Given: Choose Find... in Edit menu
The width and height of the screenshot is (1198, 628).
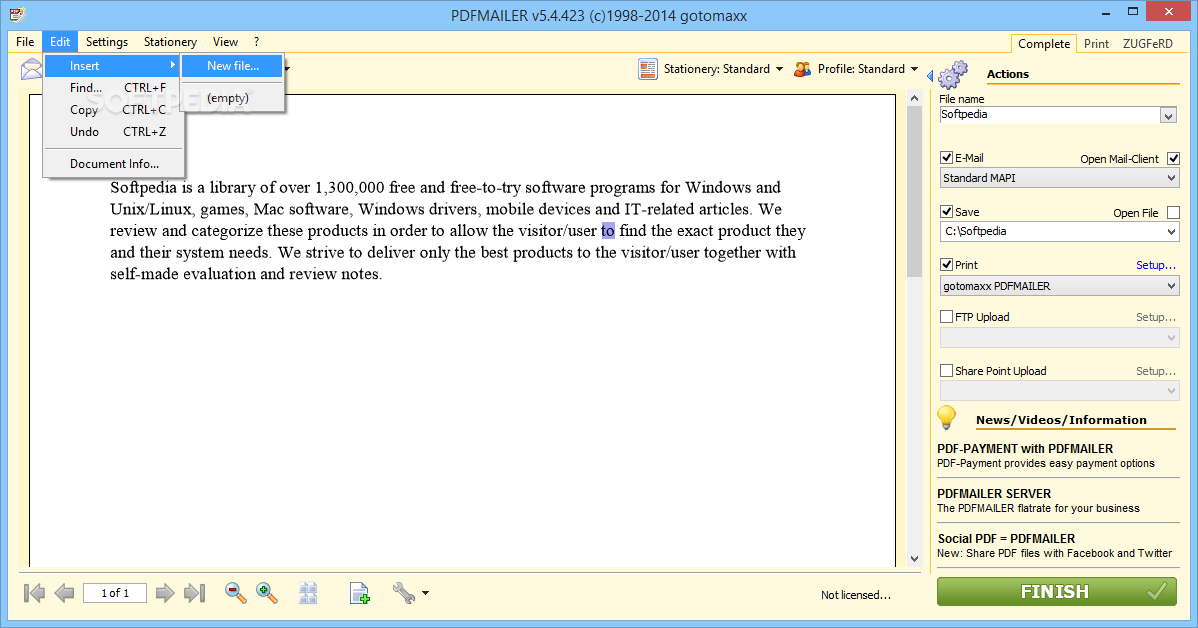Looking at the screenshot, I should (x=113, y=88).
